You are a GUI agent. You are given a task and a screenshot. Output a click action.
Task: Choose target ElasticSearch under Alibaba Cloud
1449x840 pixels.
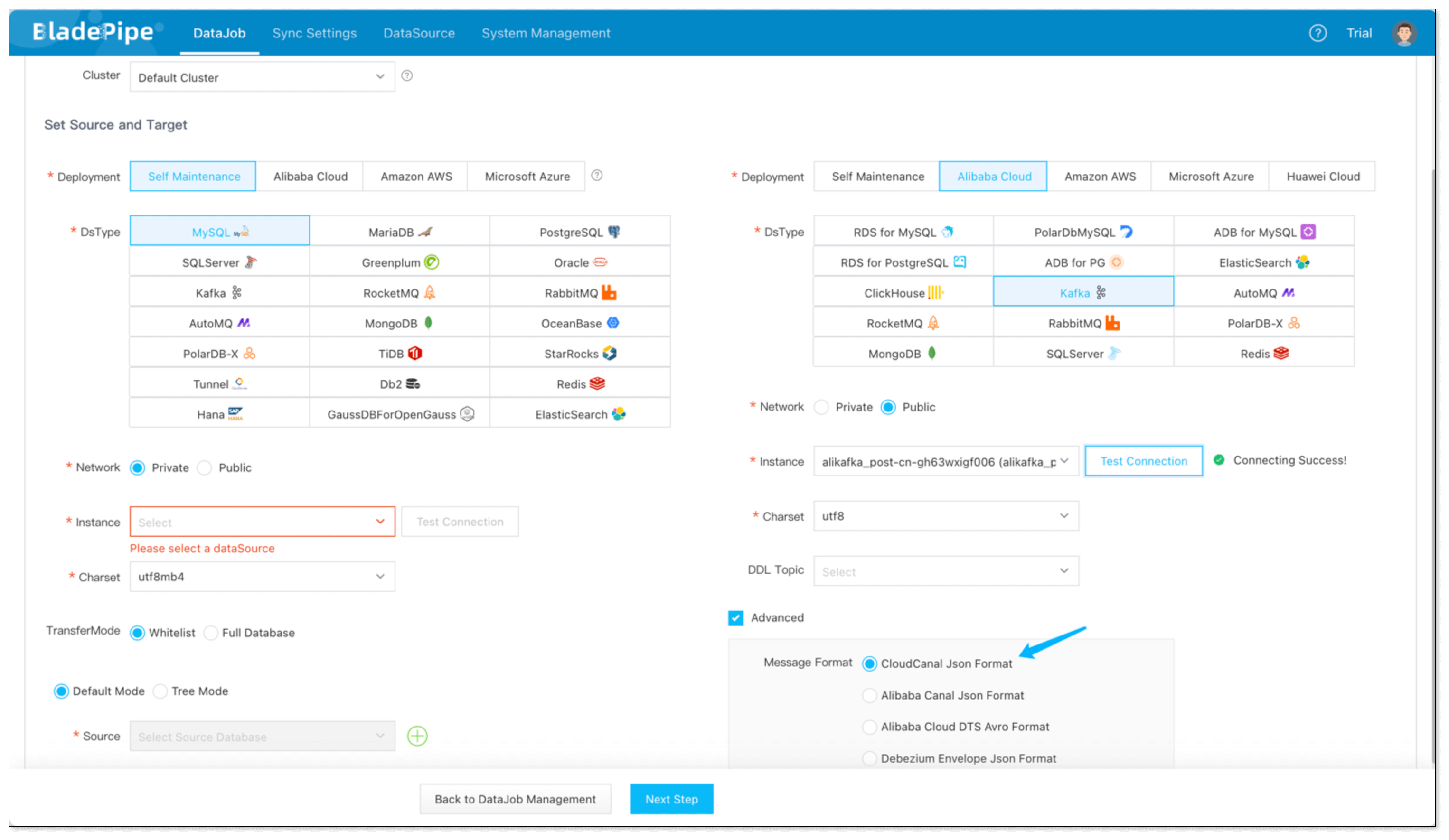(1263, 262)
